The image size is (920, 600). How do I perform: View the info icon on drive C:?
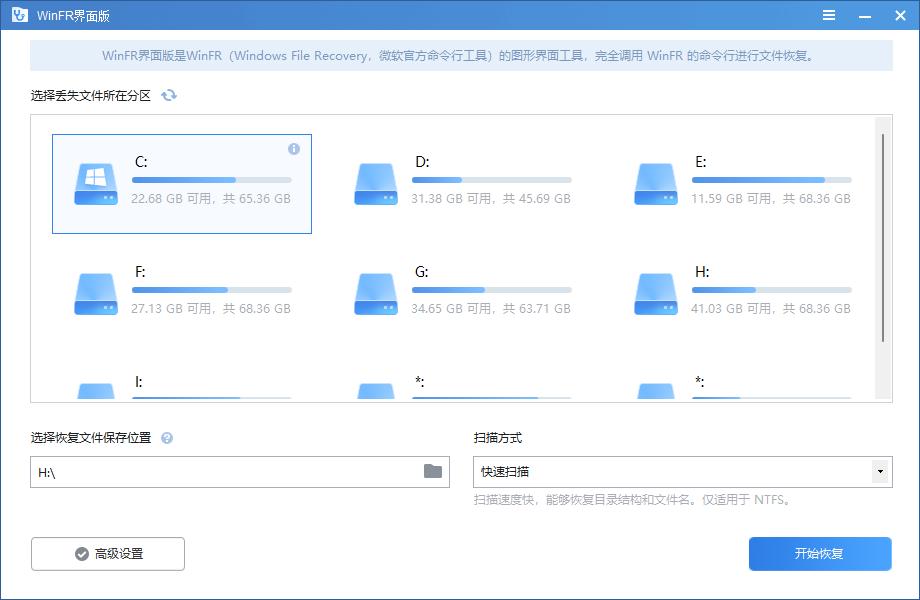[x=293, y=147]
